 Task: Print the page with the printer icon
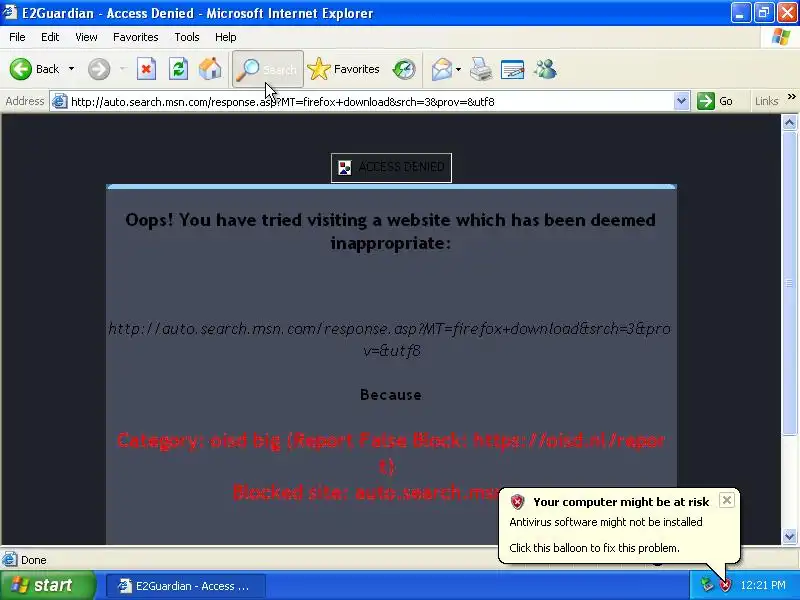(x=481, y=69)
